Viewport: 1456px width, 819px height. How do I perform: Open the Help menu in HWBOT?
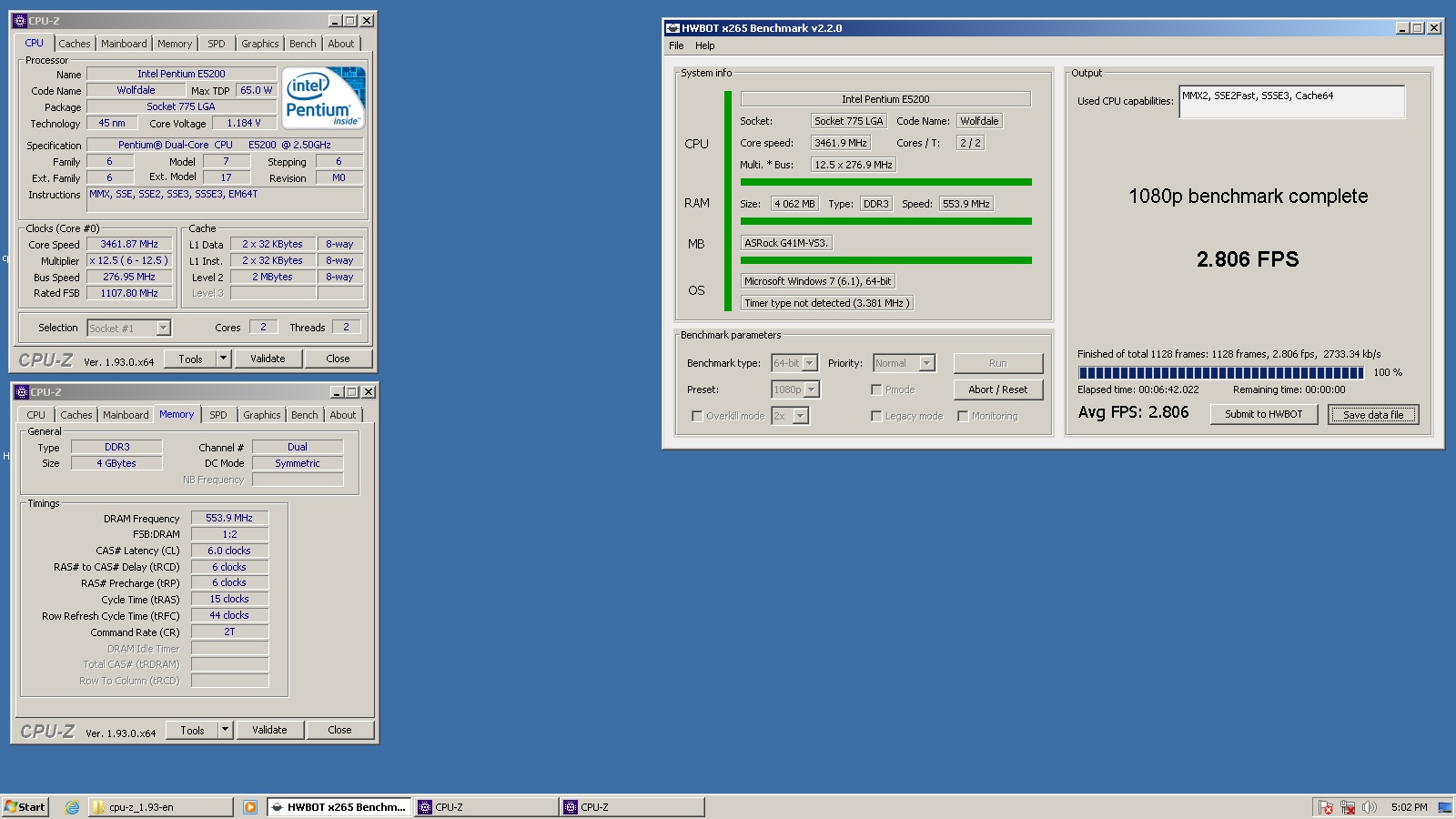pos(705,45)
